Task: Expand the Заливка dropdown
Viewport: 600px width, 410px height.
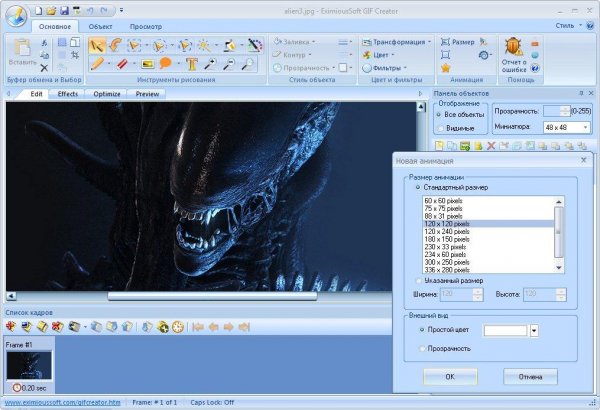Action: click(x=294, y=41)
